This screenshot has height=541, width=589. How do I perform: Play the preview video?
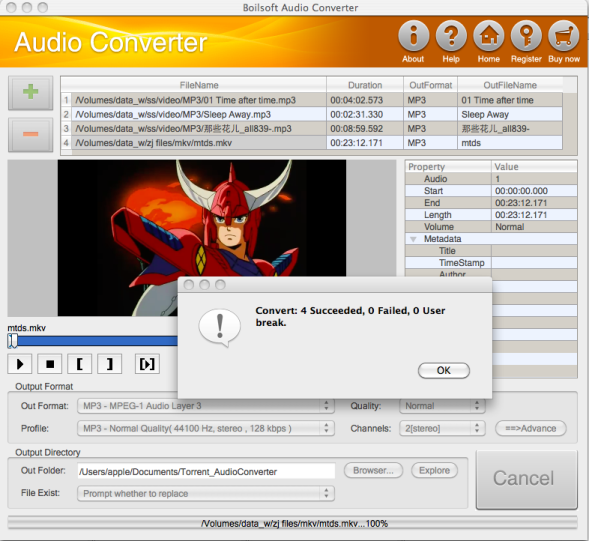coord(20,364)
